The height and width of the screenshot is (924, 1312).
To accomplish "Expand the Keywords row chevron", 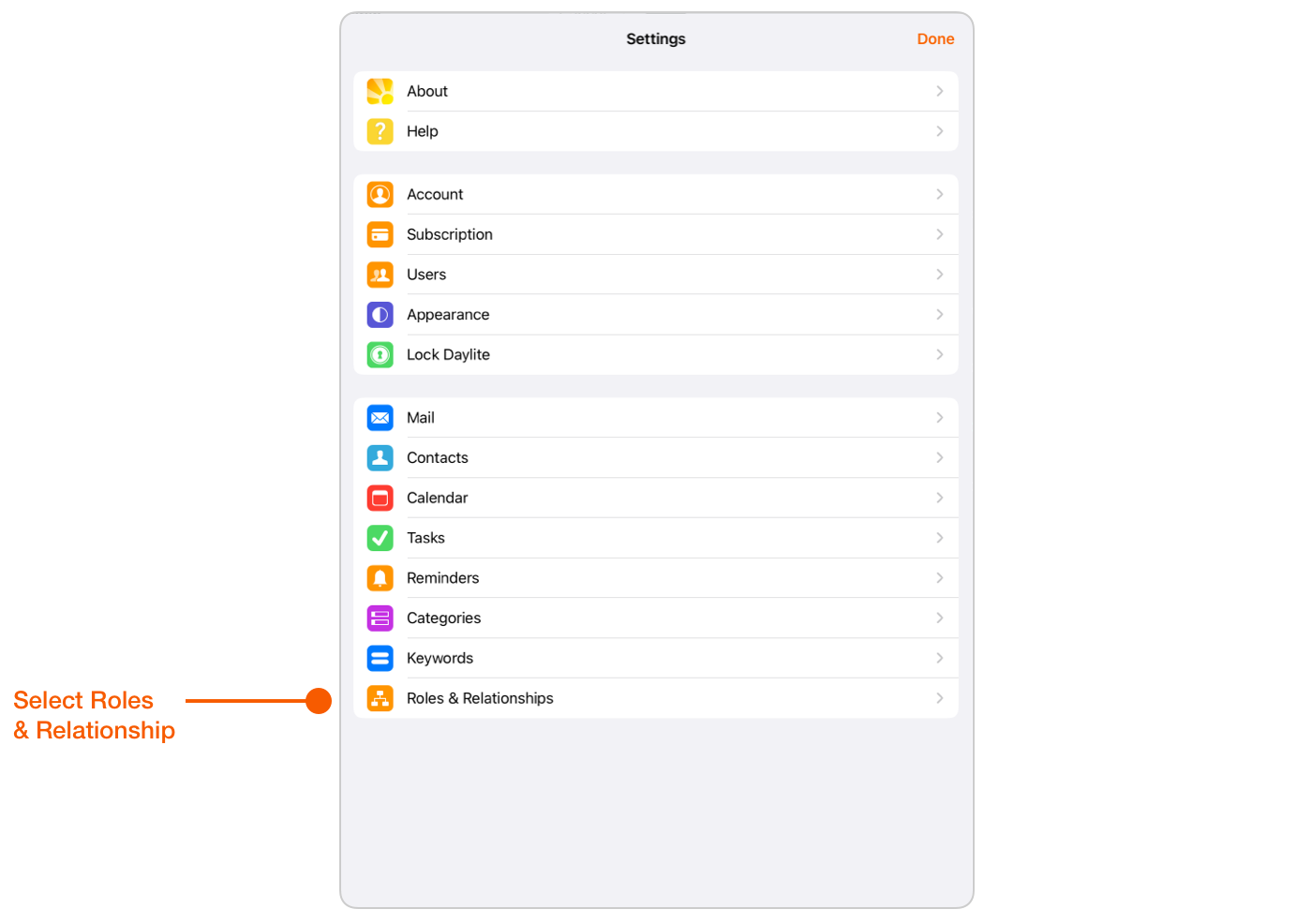I will [939, 658].
